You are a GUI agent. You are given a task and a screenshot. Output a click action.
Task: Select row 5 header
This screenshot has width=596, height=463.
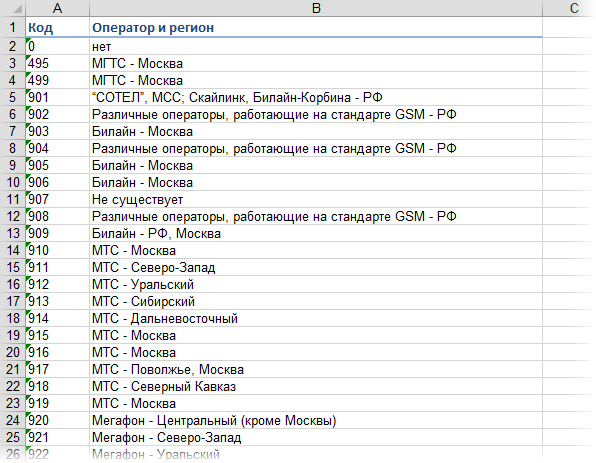tap(13, 97)
